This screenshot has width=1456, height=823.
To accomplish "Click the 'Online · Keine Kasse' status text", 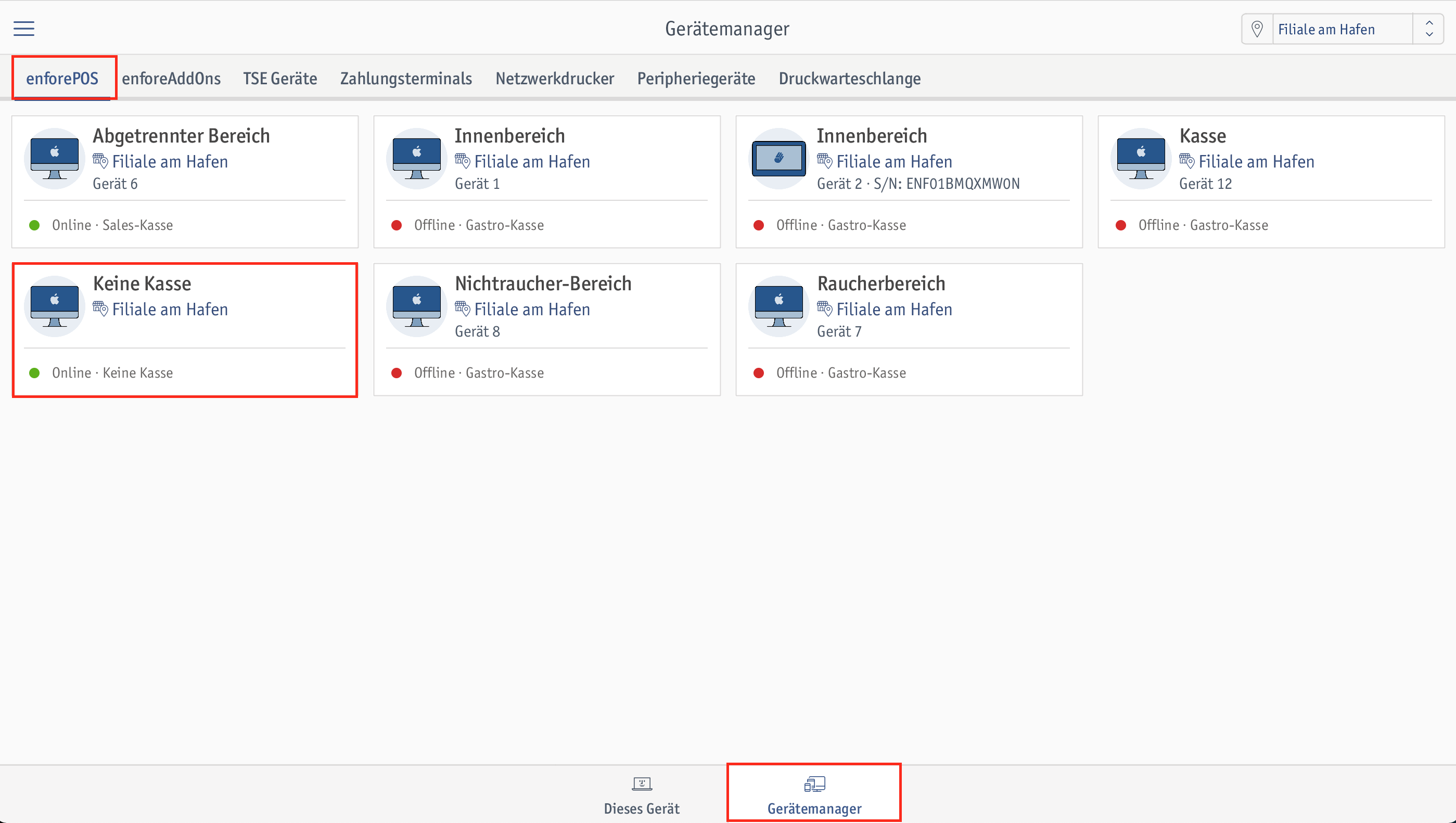I will pyautogui.click(x=112, y=372).
